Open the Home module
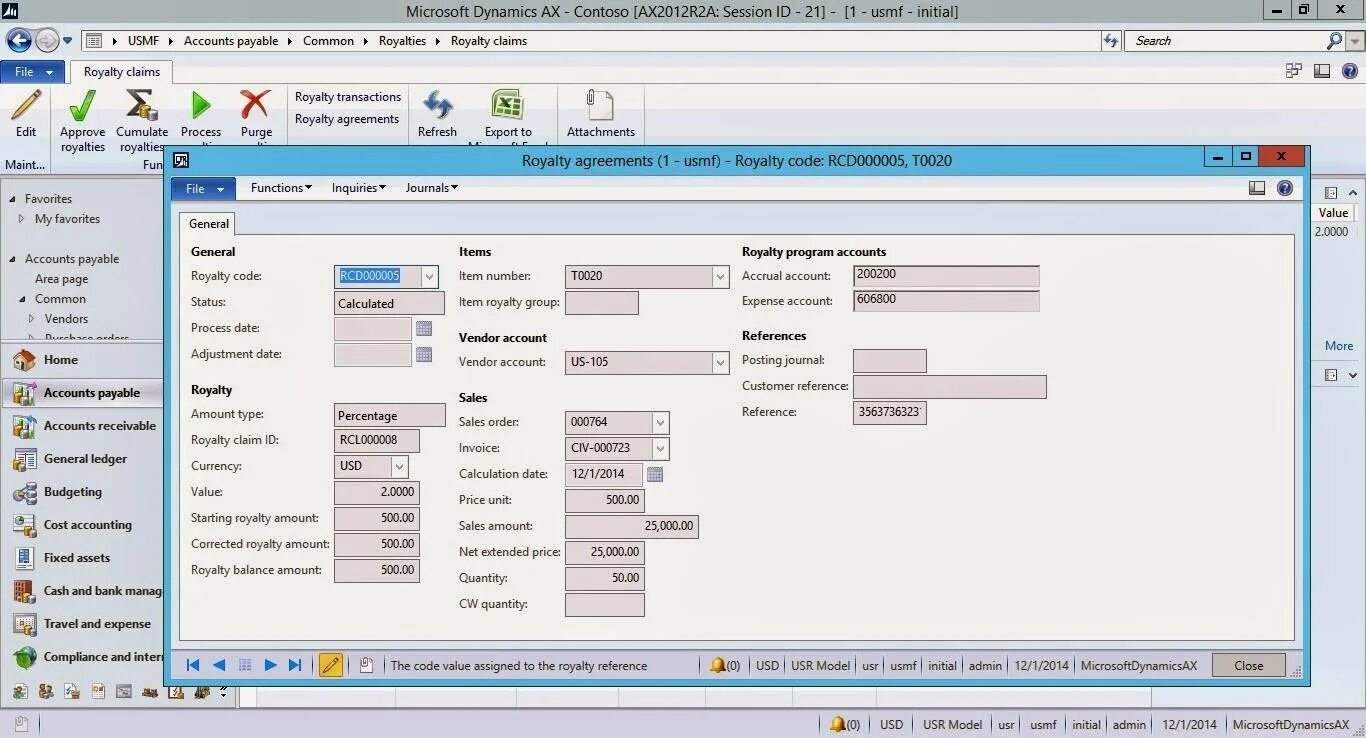This screenshot has width=1366, height=738. [81, 360]
